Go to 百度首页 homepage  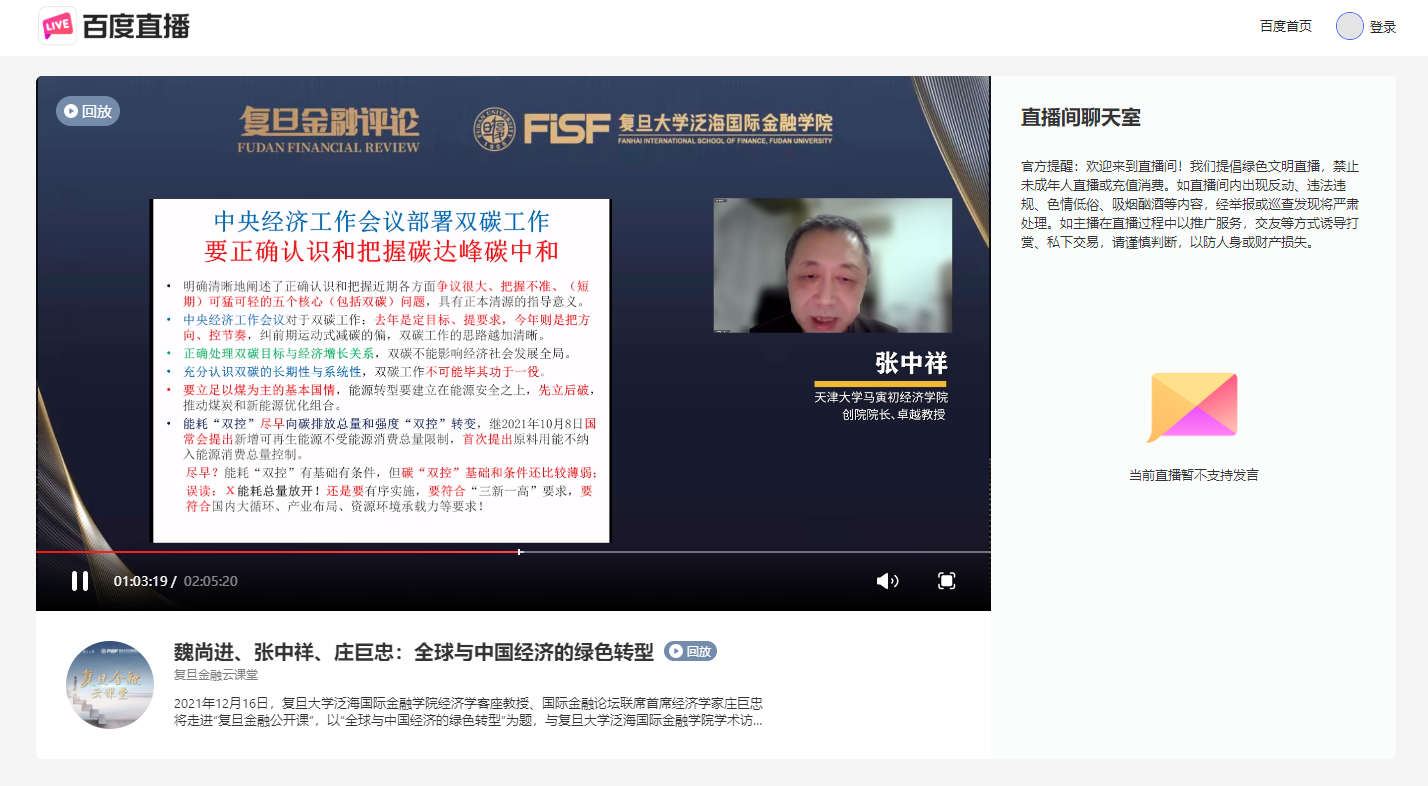(x=1285, y=27)
